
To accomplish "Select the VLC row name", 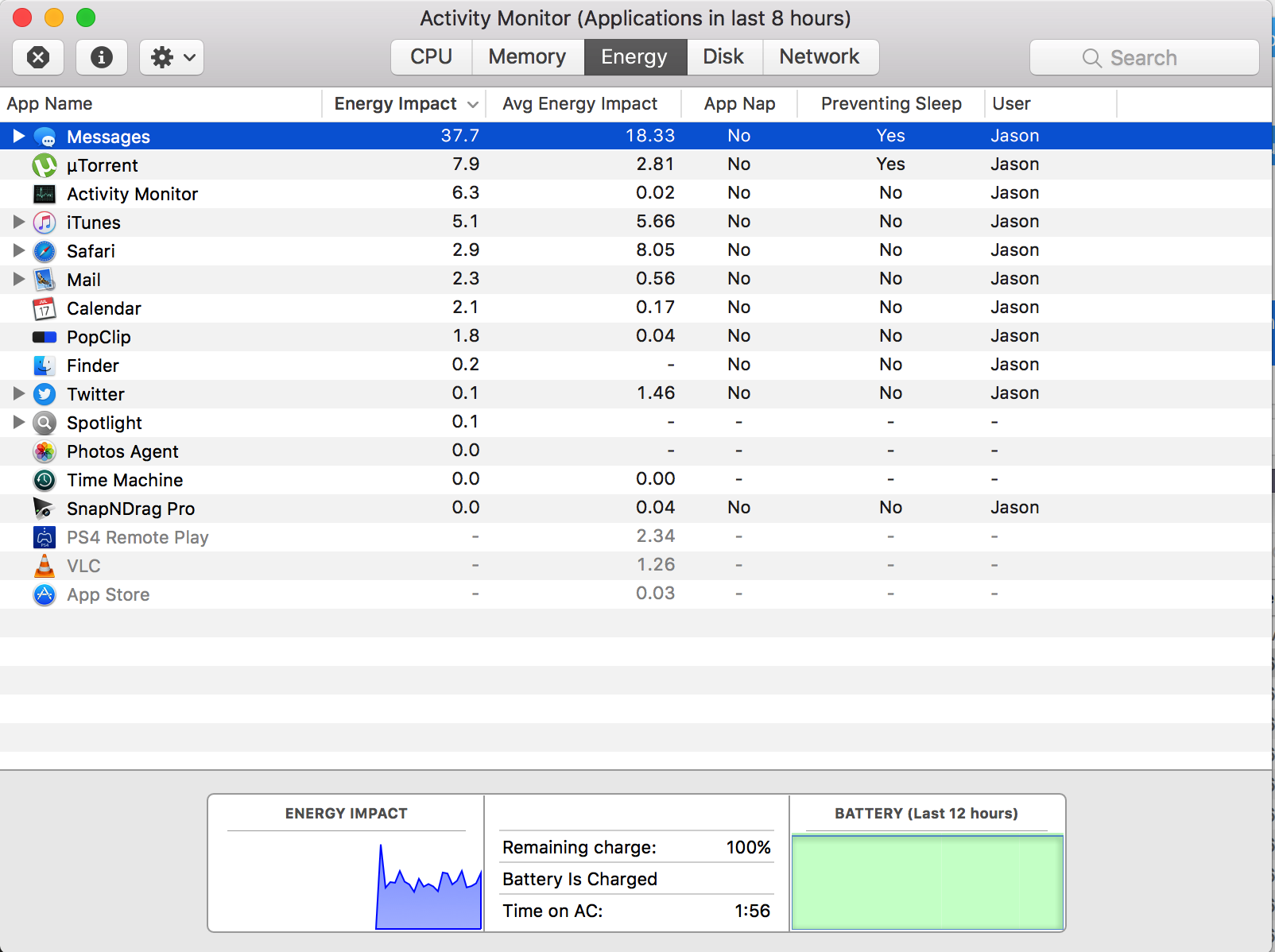I will 83,566.
